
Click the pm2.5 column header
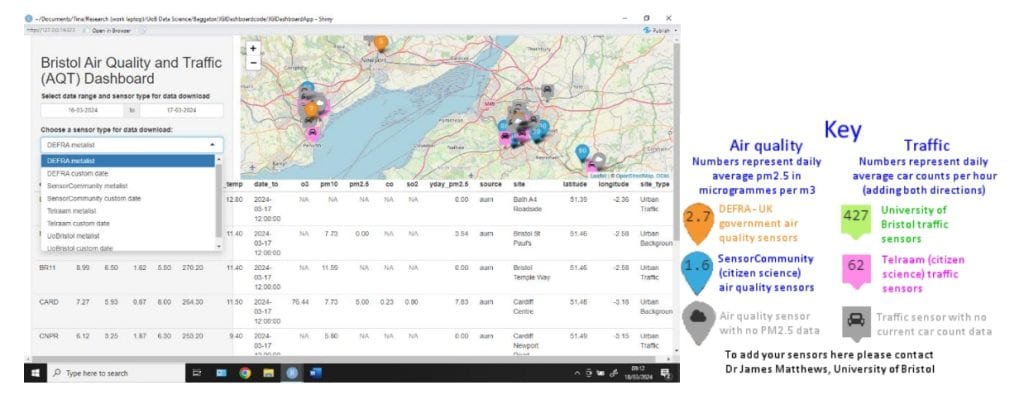[359, 185]
